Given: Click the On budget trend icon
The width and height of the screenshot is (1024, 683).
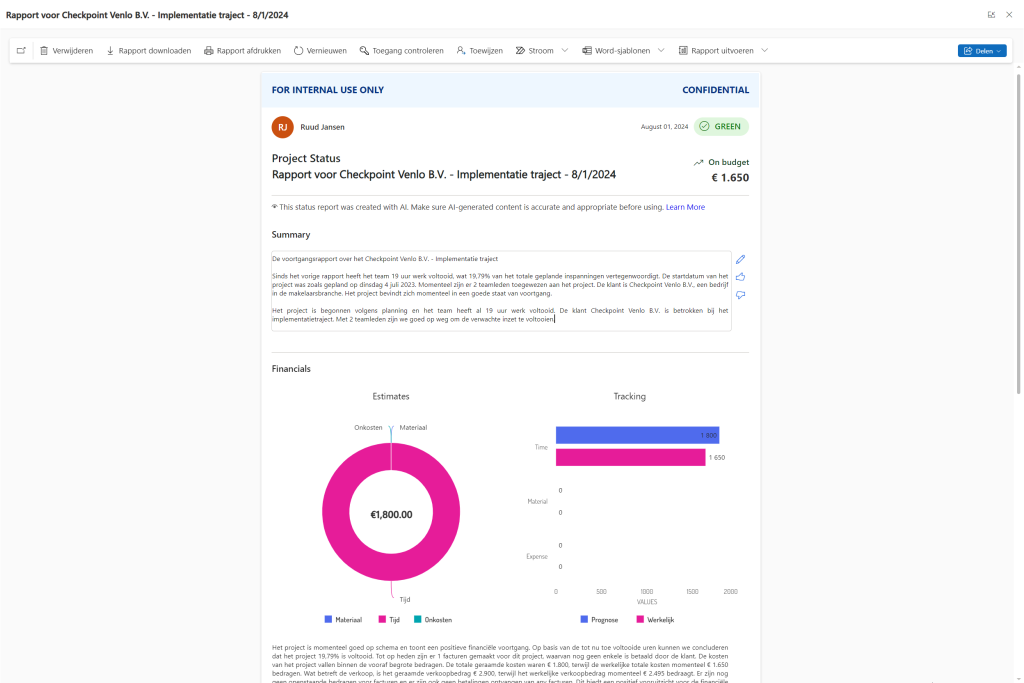Looking at the screenshot, I should pyautogui.click(x=698, y=163).
